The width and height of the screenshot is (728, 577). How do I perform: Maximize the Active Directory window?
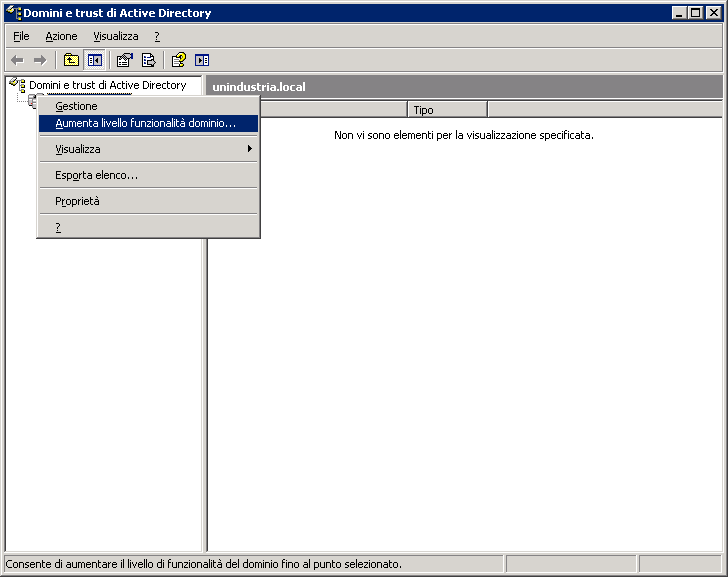[696, 13]
